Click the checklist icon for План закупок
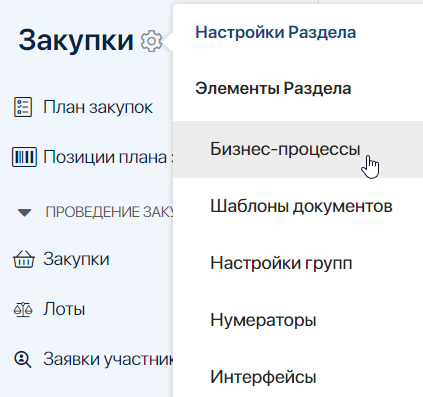 23,107
